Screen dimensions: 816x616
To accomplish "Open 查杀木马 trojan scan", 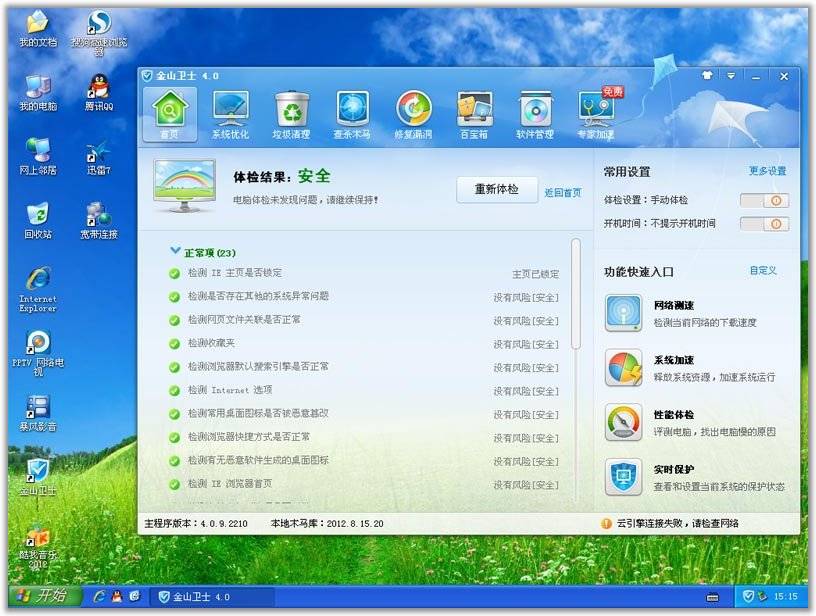I will point(352,114).
